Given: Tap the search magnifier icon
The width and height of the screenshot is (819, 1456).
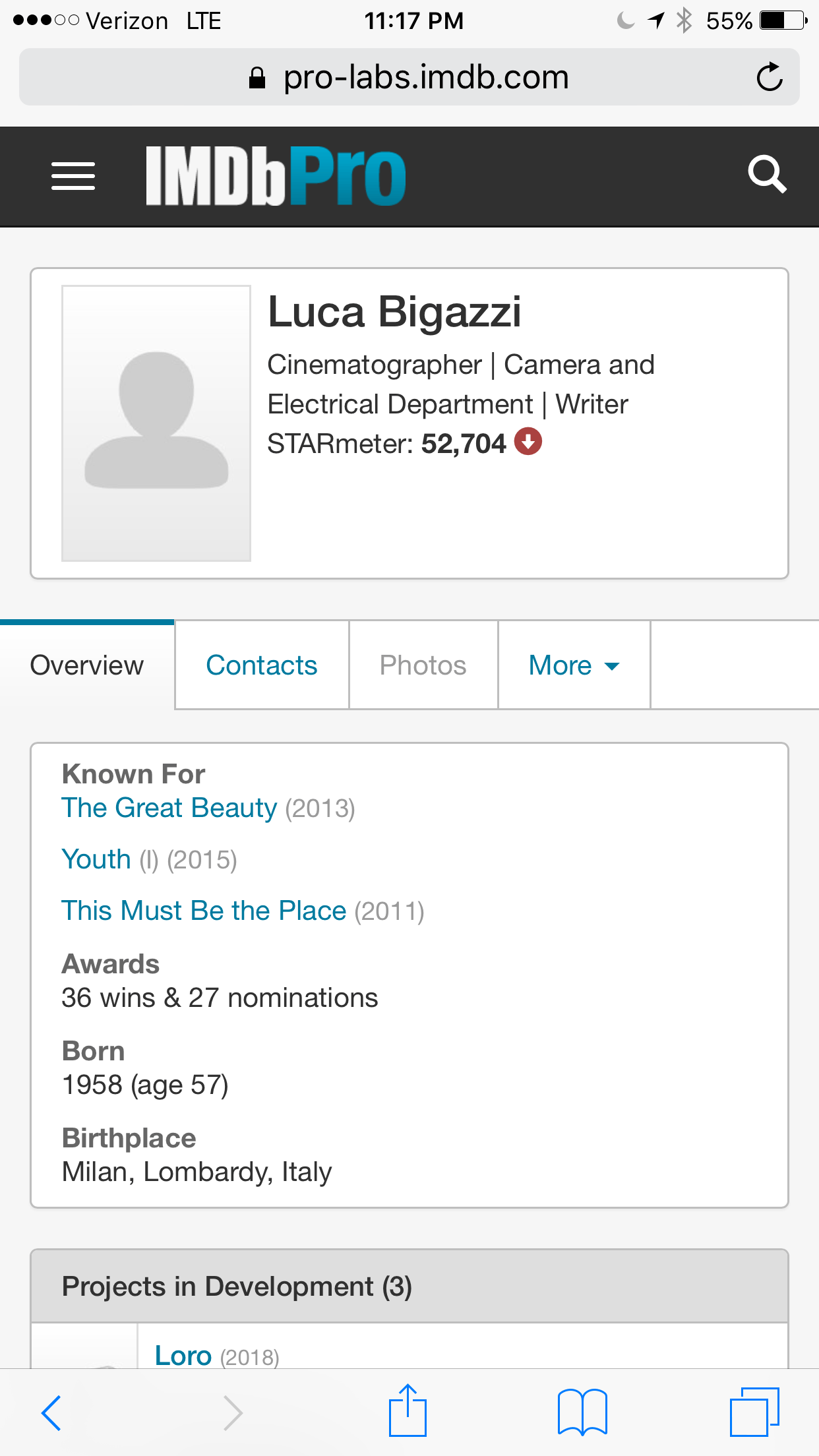Looking at the screenshot, I should click(767, 175).
